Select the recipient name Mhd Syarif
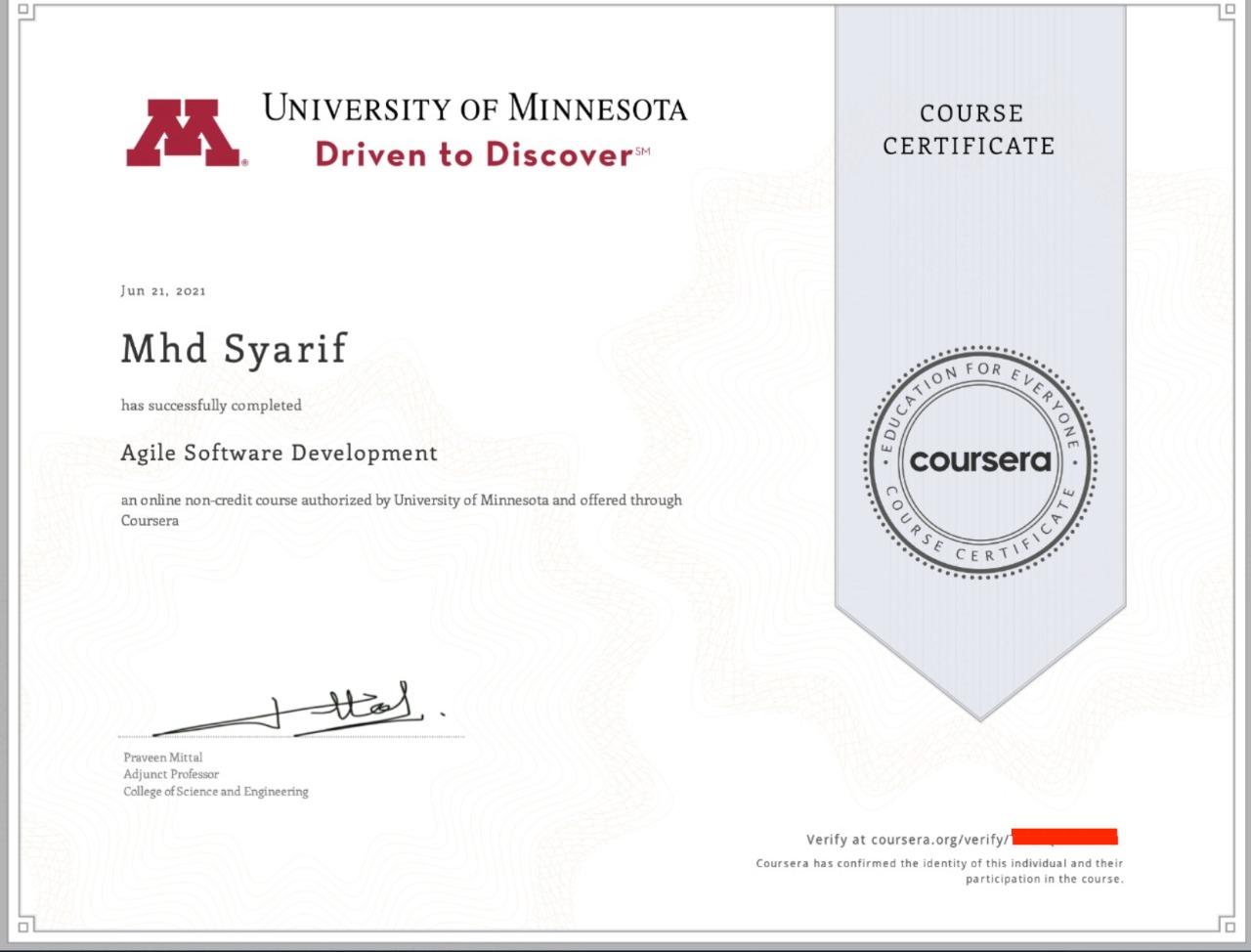This screenshot has width=1251, height=952. 234,348
